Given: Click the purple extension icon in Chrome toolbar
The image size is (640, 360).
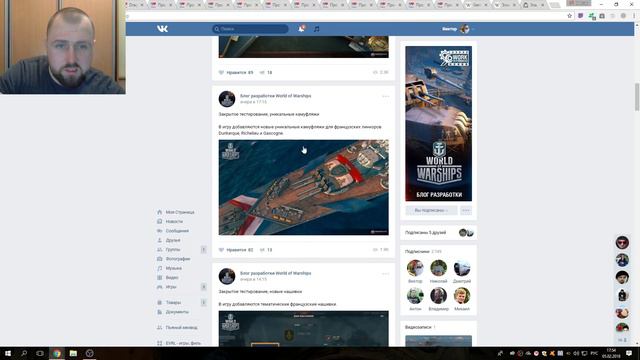Looking at the screenshot, I should (580, 16).
